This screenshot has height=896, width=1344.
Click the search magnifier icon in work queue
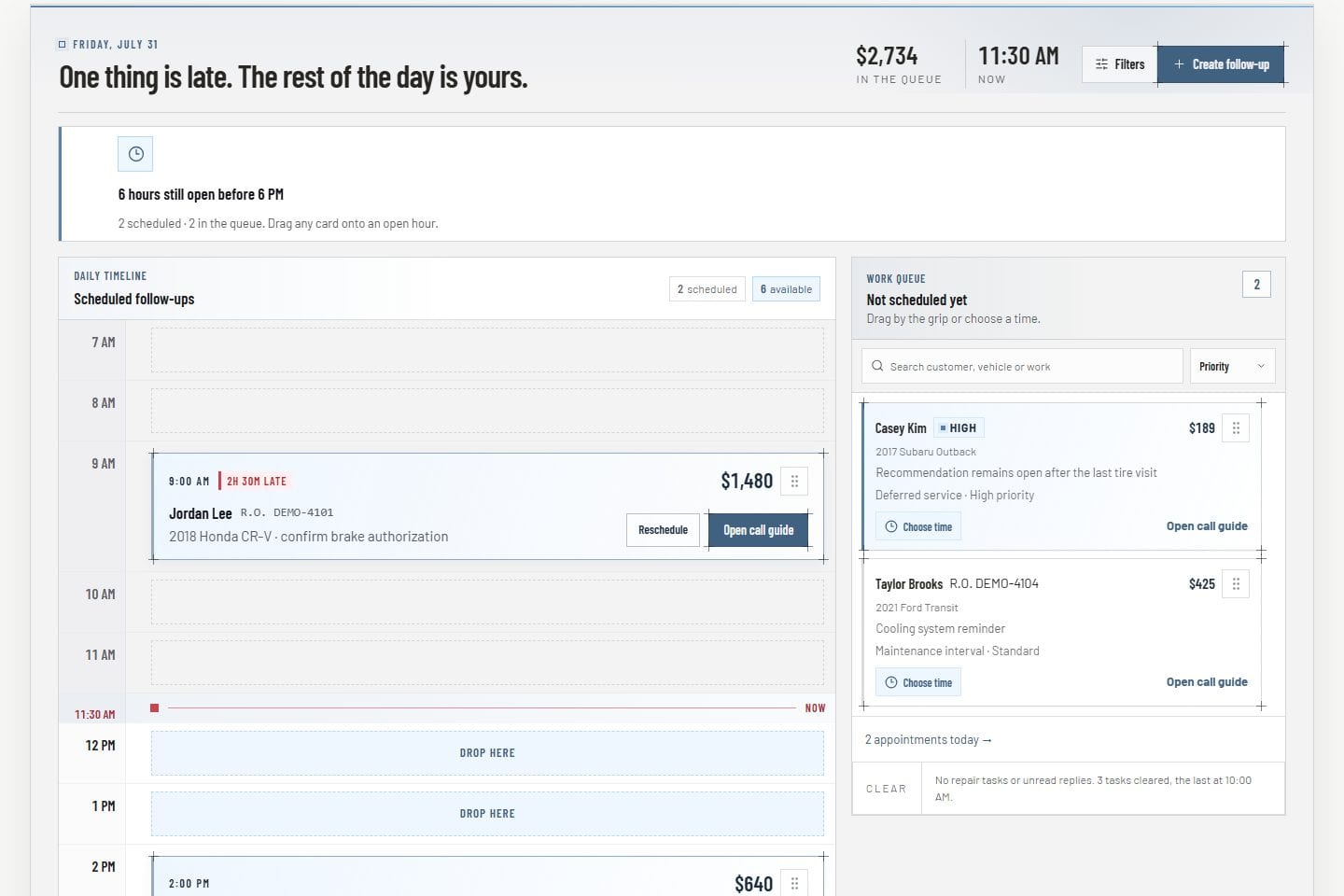[x=877, y=366]
